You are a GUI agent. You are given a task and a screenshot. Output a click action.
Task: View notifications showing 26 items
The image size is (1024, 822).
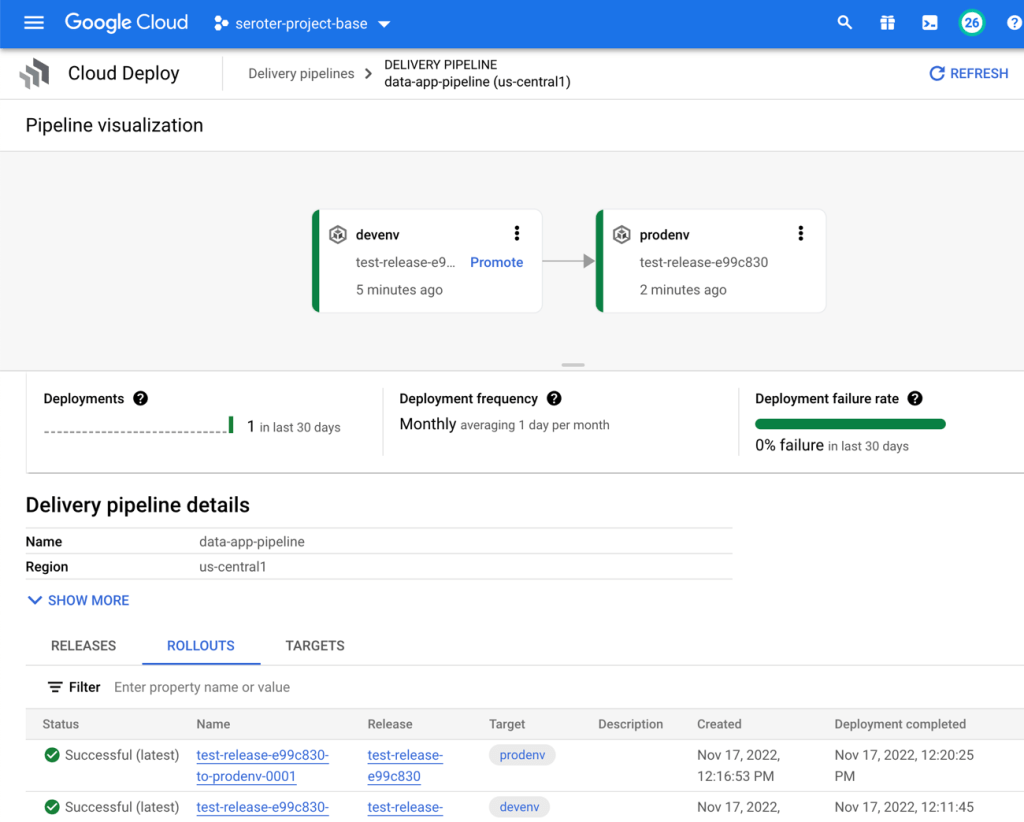pos(971,22)
